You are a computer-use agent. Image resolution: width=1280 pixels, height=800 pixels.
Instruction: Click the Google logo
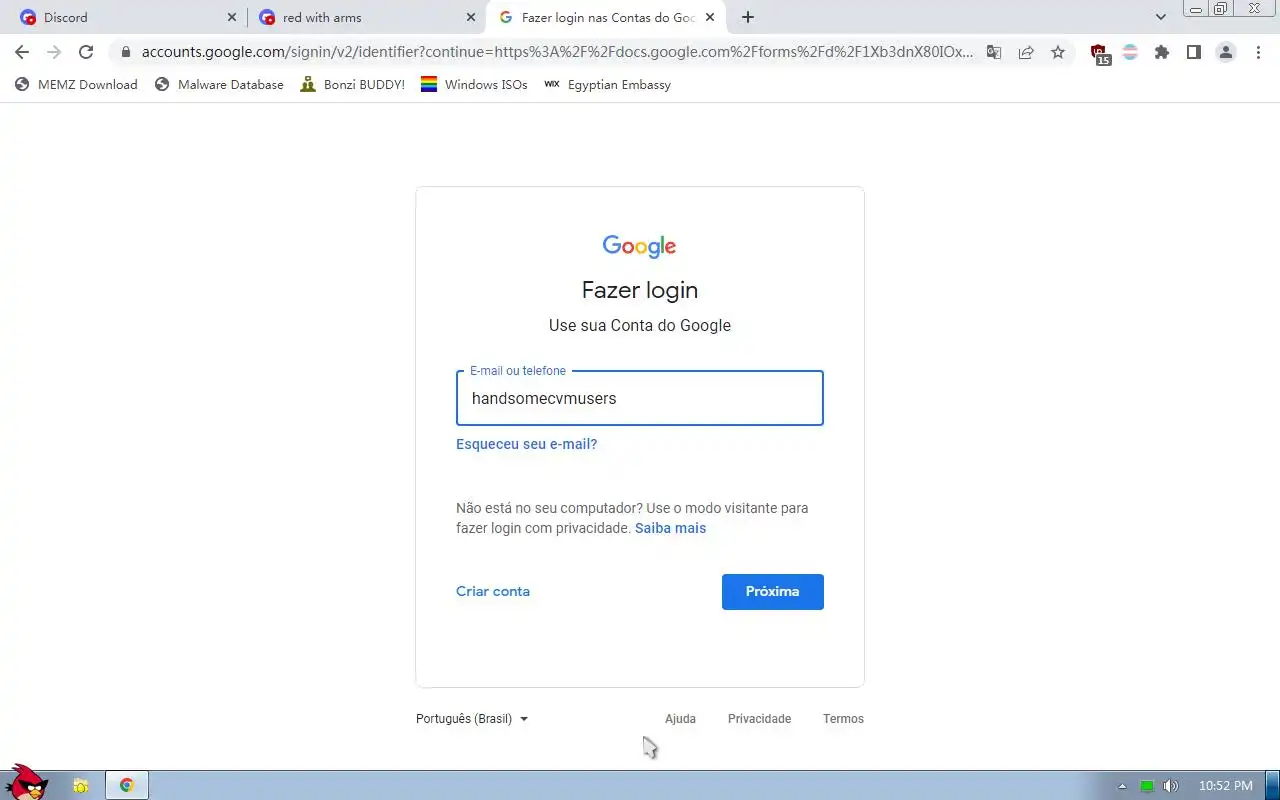pos(640,246)
